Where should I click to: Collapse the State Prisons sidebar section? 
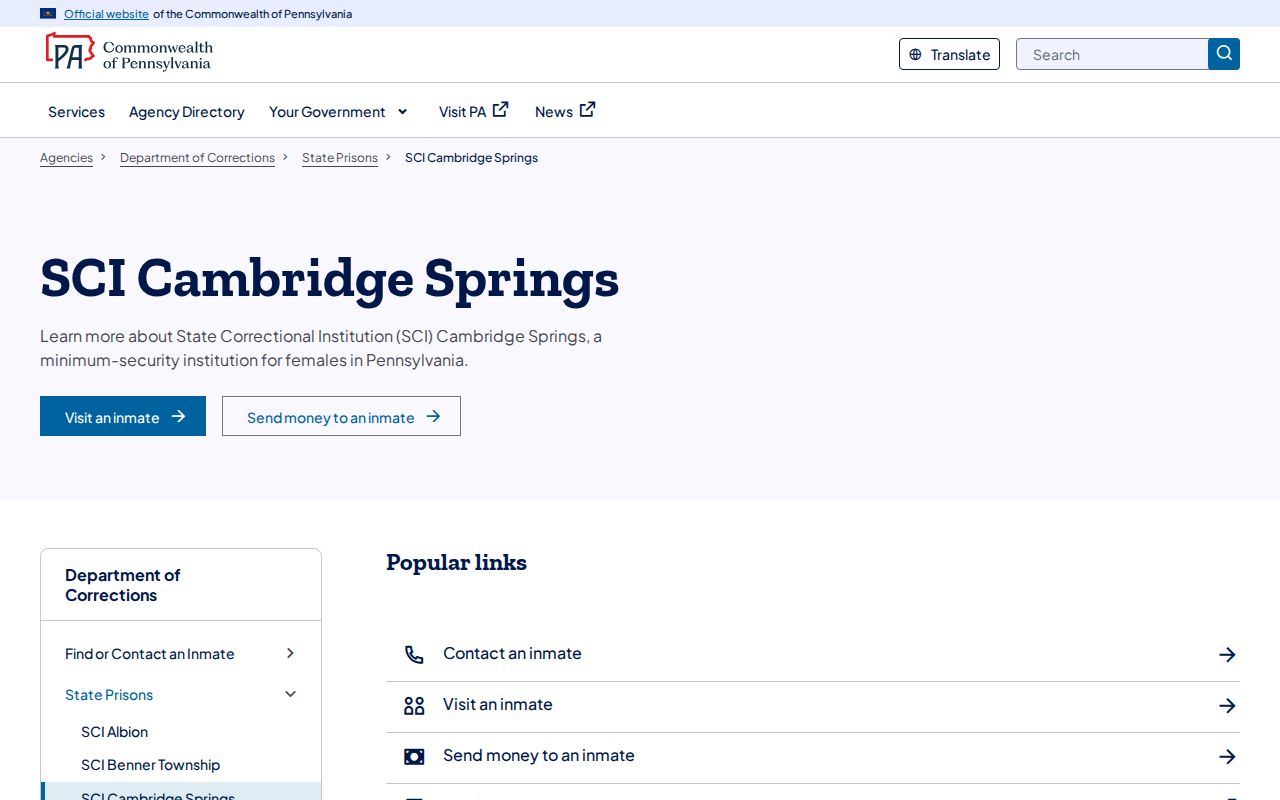[x=290, y=694]
